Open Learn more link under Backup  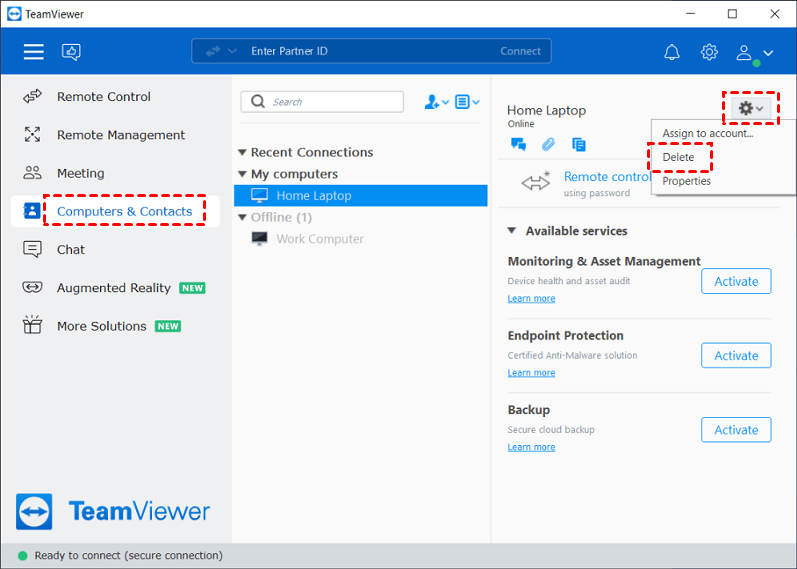(531, 447)
